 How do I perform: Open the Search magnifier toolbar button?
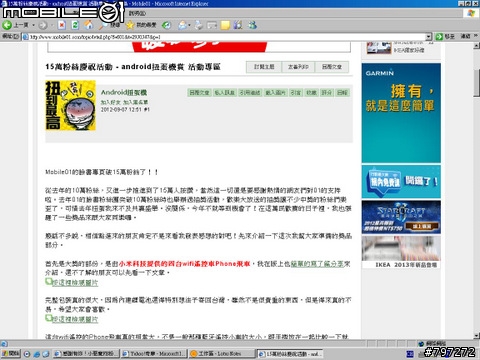(111, 25)
